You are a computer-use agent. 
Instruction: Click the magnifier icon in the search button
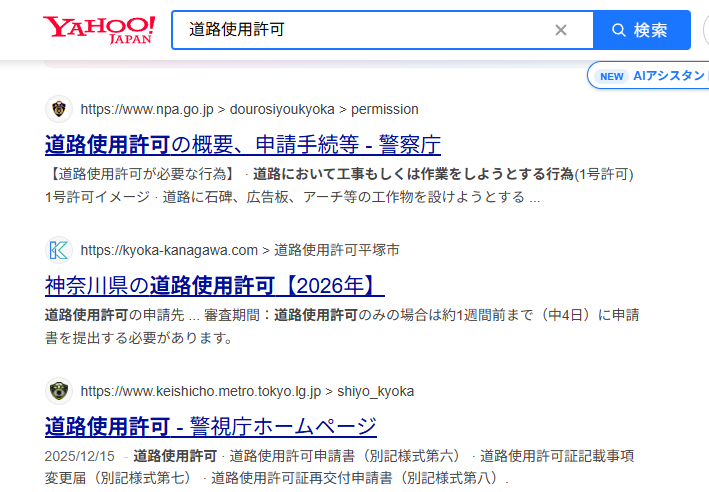[619, 30]
